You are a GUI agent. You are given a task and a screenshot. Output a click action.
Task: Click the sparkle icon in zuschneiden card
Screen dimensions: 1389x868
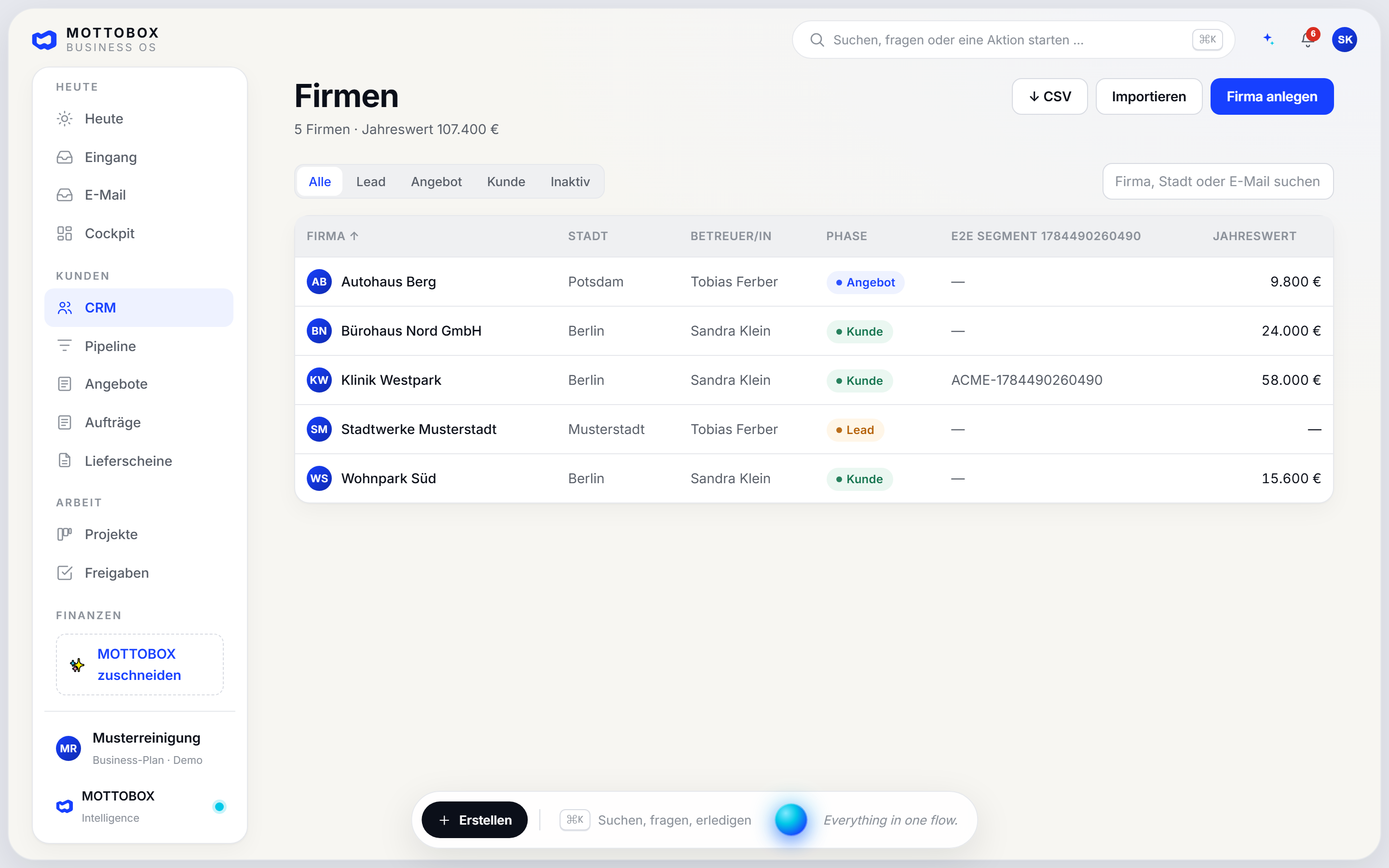tap(77, 665)
